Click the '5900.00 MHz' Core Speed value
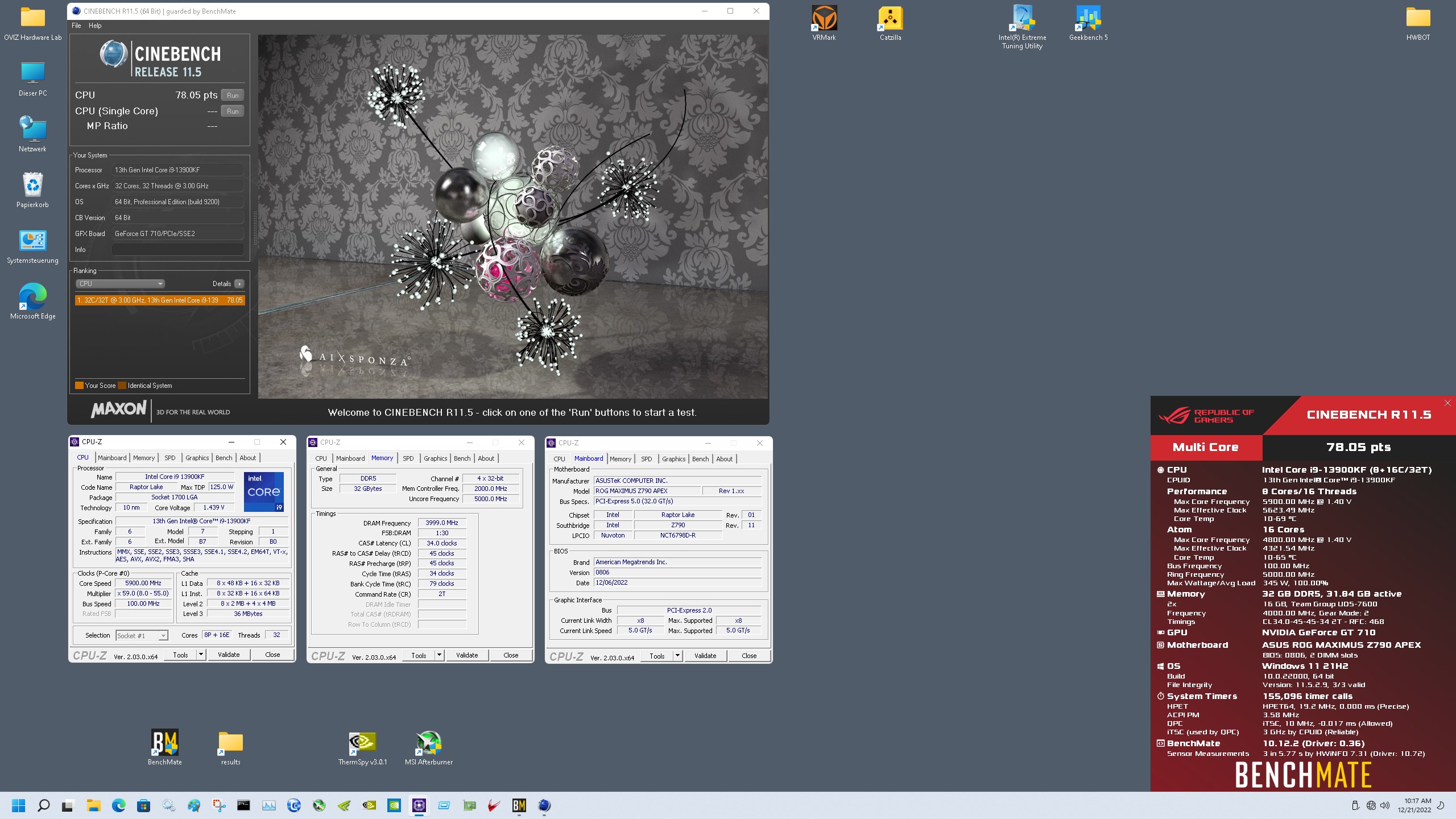1456x819 pixels. click(143, 583)
